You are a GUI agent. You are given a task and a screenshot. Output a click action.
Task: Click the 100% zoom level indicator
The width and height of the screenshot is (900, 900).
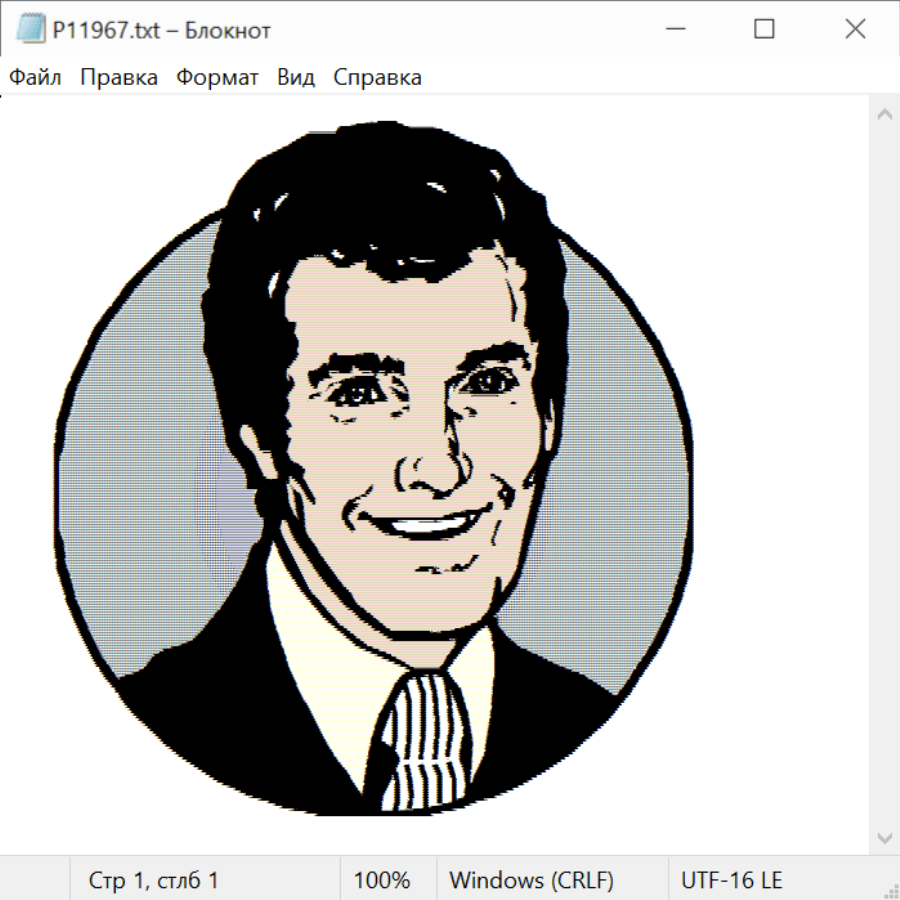click(382, 880)
